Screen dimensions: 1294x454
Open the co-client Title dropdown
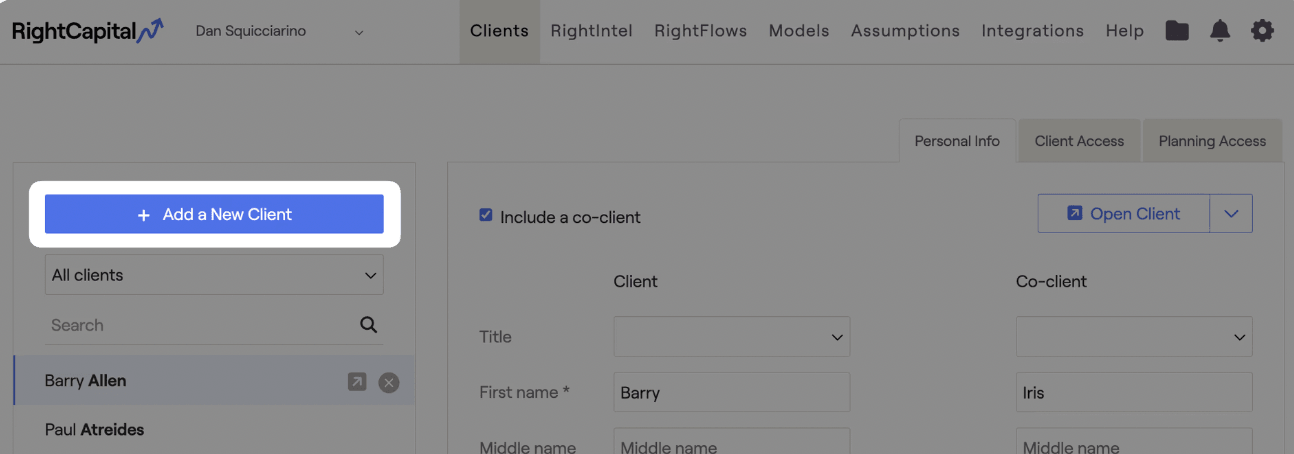(x=1134, y=337)
